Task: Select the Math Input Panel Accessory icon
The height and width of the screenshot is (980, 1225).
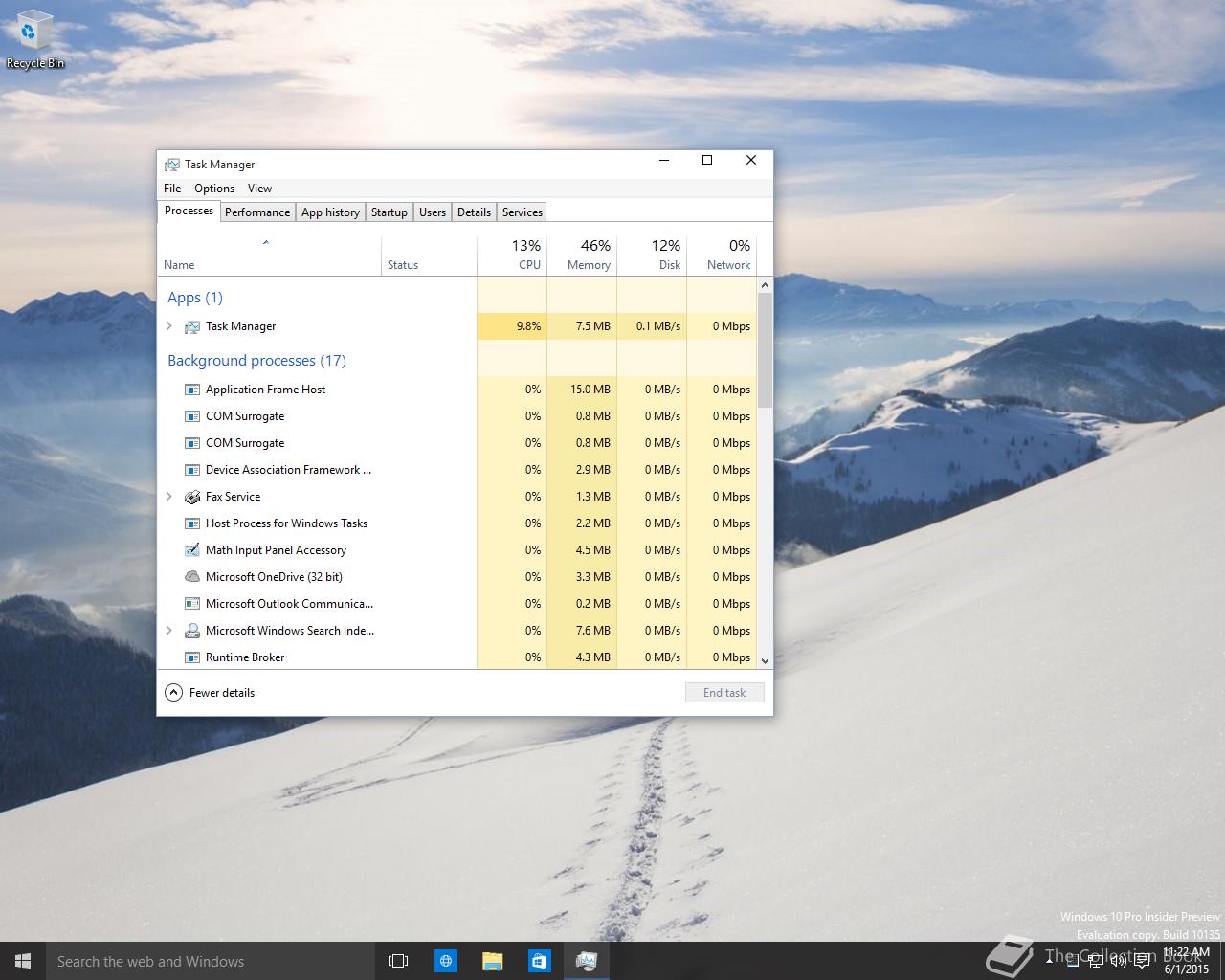Action: pyautogui.click(x=192, y=550)
